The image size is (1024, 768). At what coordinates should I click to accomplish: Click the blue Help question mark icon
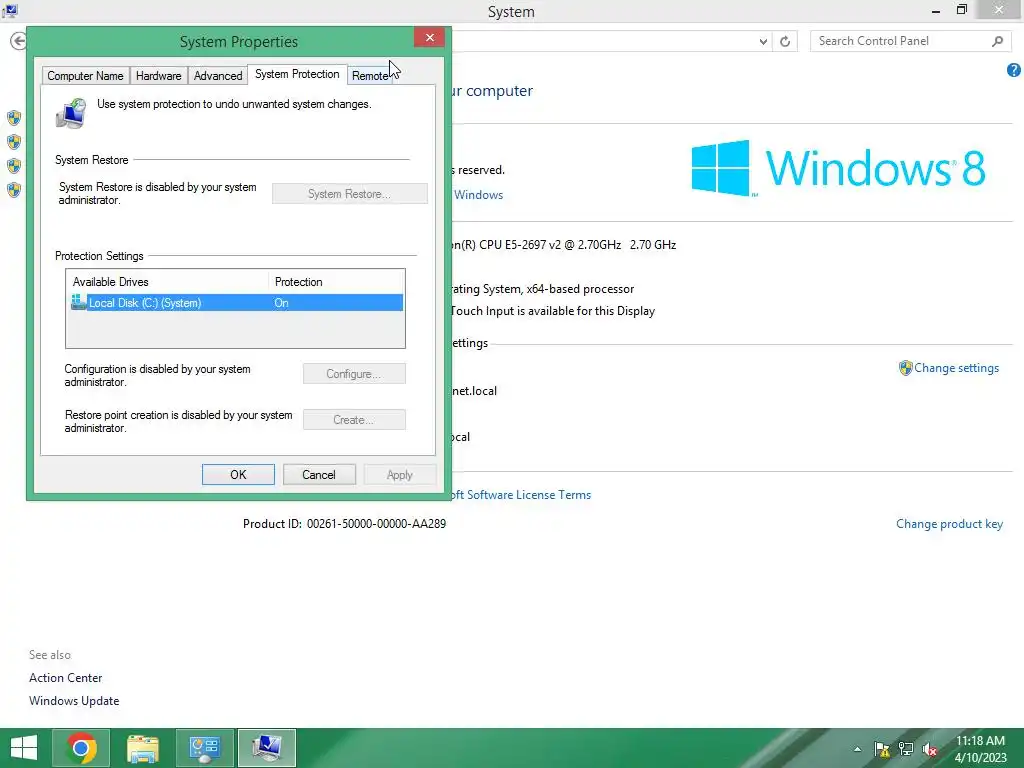click(x=1014, y=70)
